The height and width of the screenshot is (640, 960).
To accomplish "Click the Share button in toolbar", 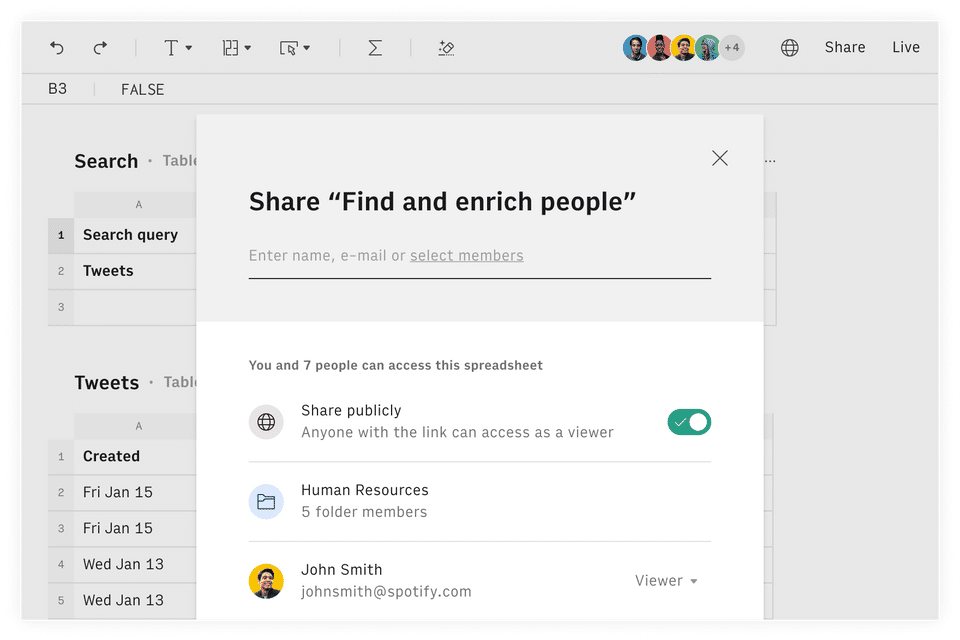I will 845,47.
